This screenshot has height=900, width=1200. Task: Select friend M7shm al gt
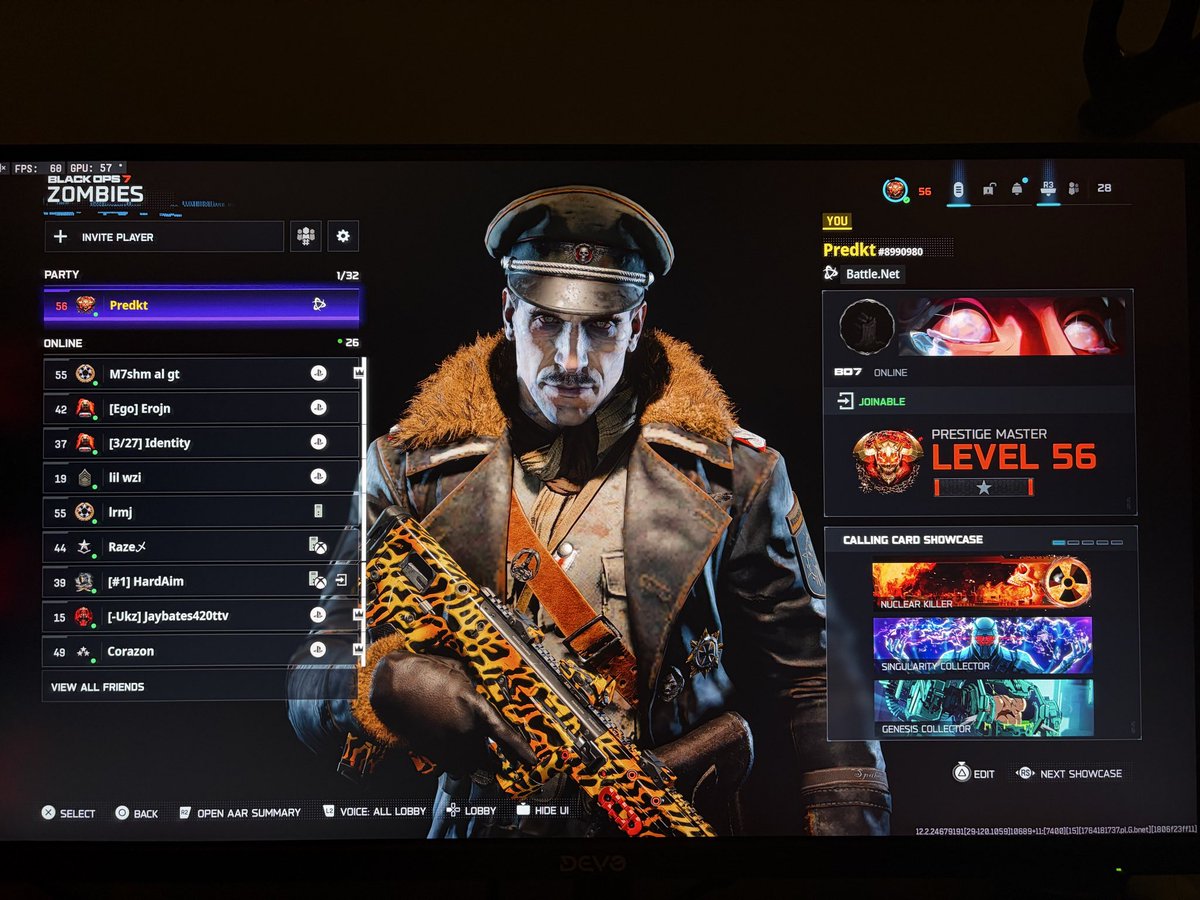point(201,373)
